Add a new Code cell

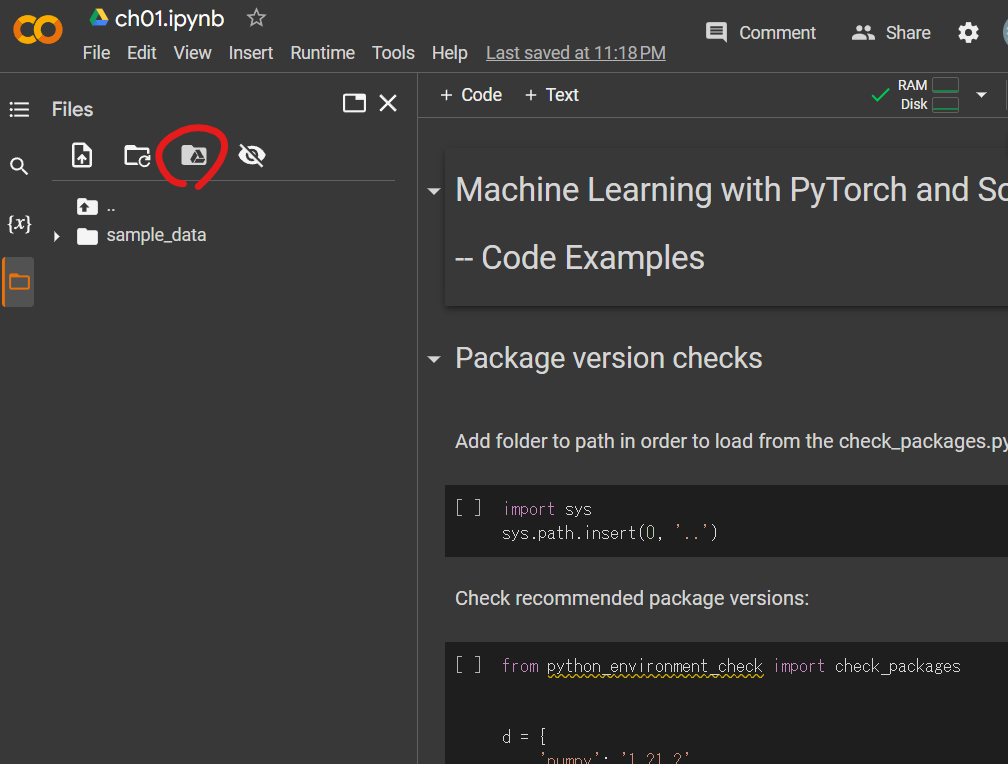coord(470,94)
